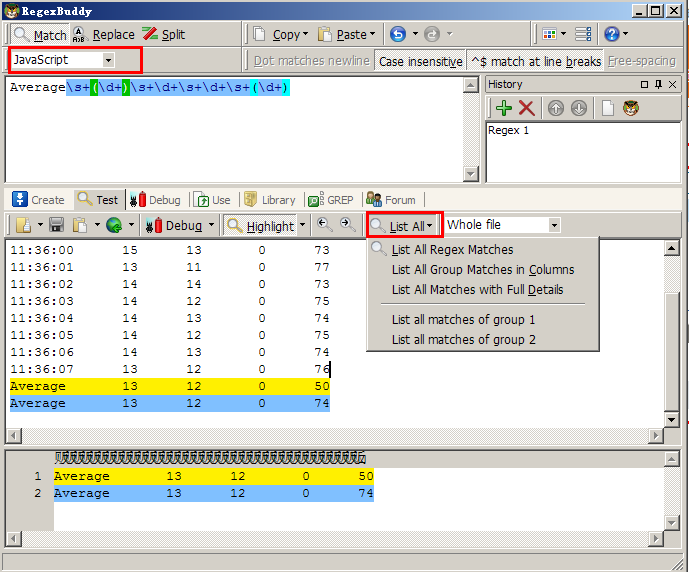
Task: Close the History panel
Action: click(672, 84)
